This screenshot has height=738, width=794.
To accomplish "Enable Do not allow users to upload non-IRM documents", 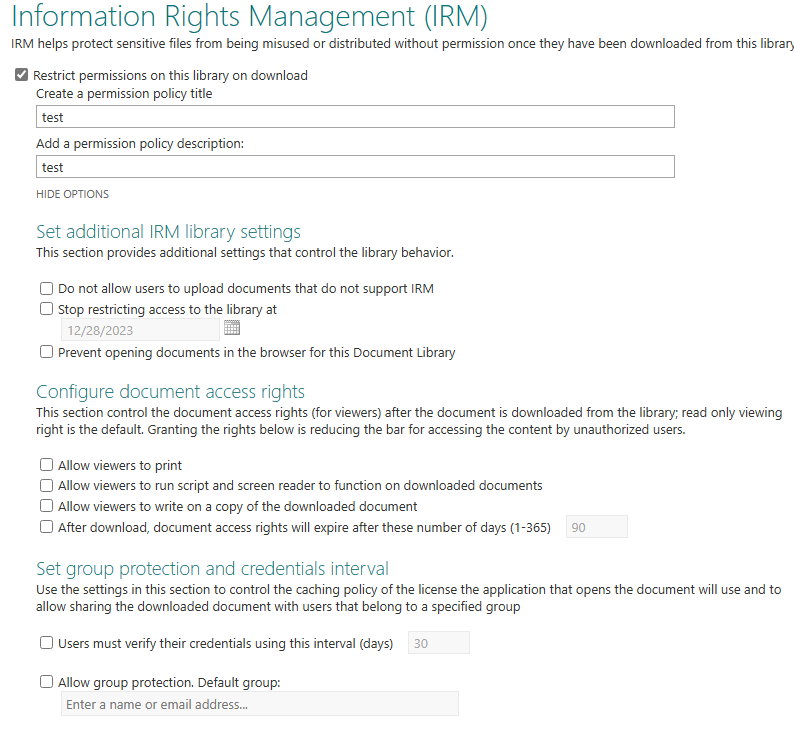I will 47,289.
